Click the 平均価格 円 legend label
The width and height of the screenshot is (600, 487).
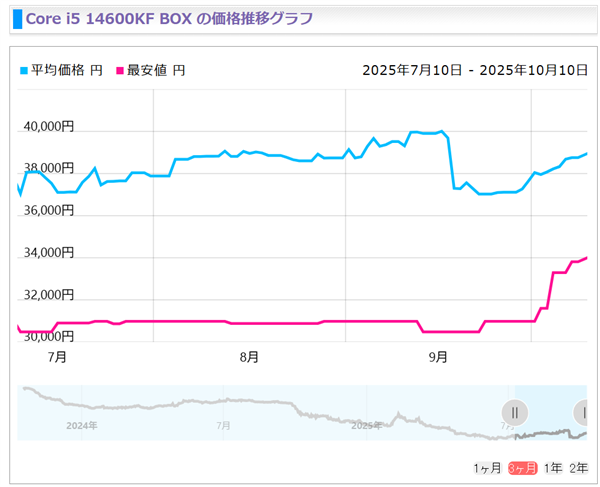click(x=67, y=70)
